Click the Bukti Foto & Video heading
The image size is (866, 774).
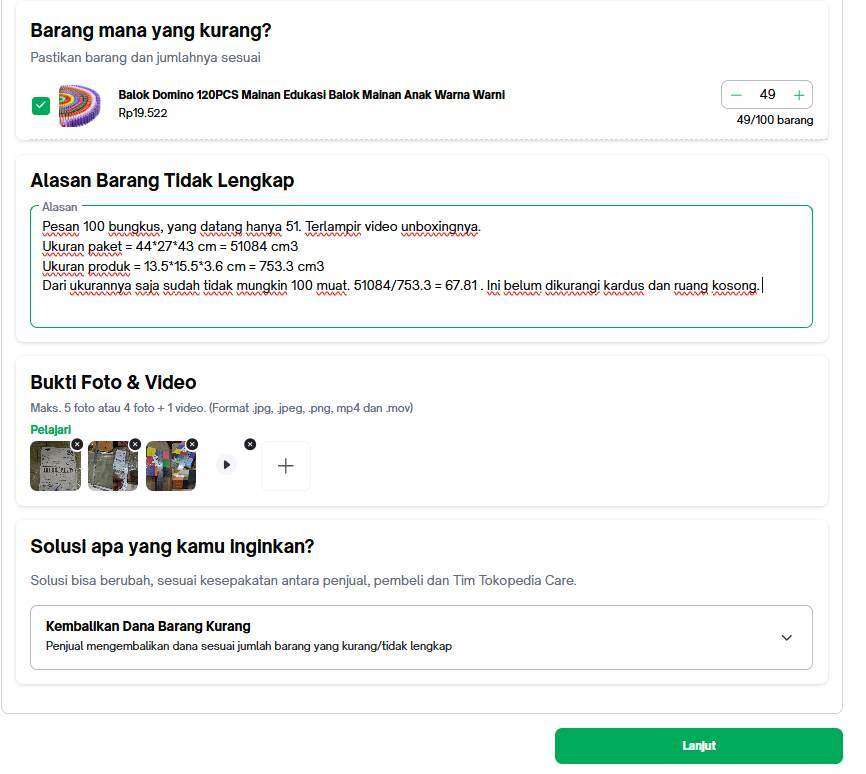click(x=113, y=382)
